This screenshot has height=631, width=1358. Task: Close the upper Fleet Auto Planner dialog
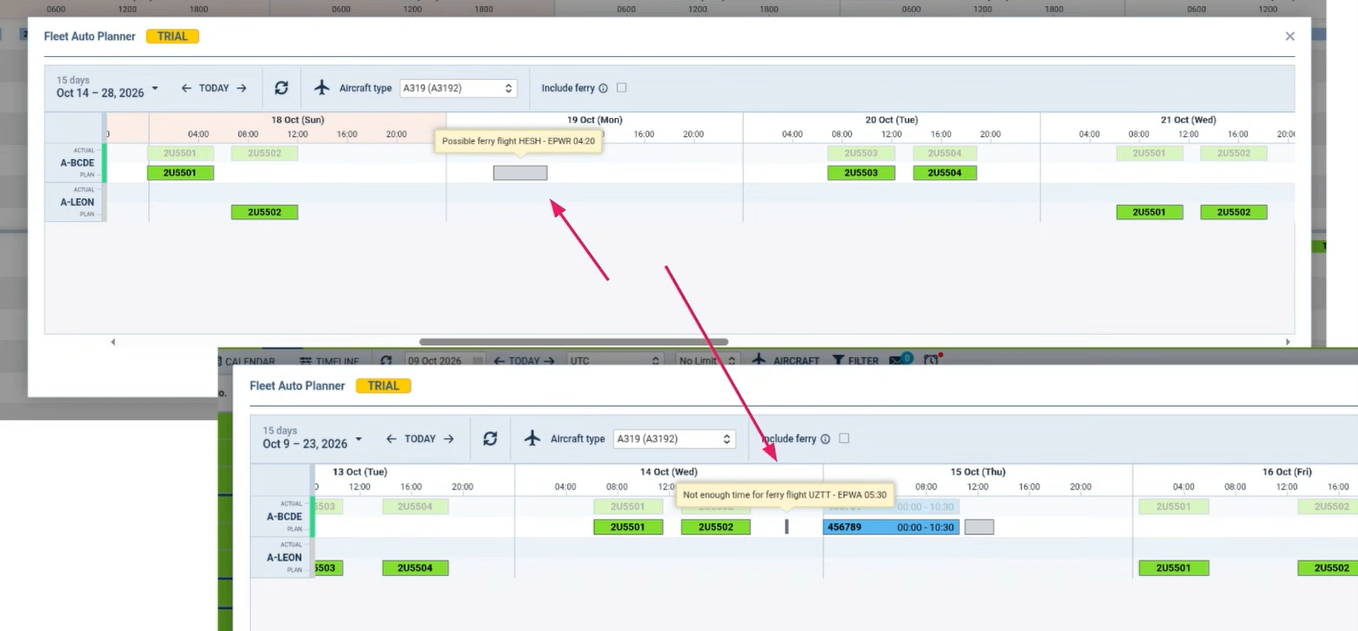click(1290, 36)
